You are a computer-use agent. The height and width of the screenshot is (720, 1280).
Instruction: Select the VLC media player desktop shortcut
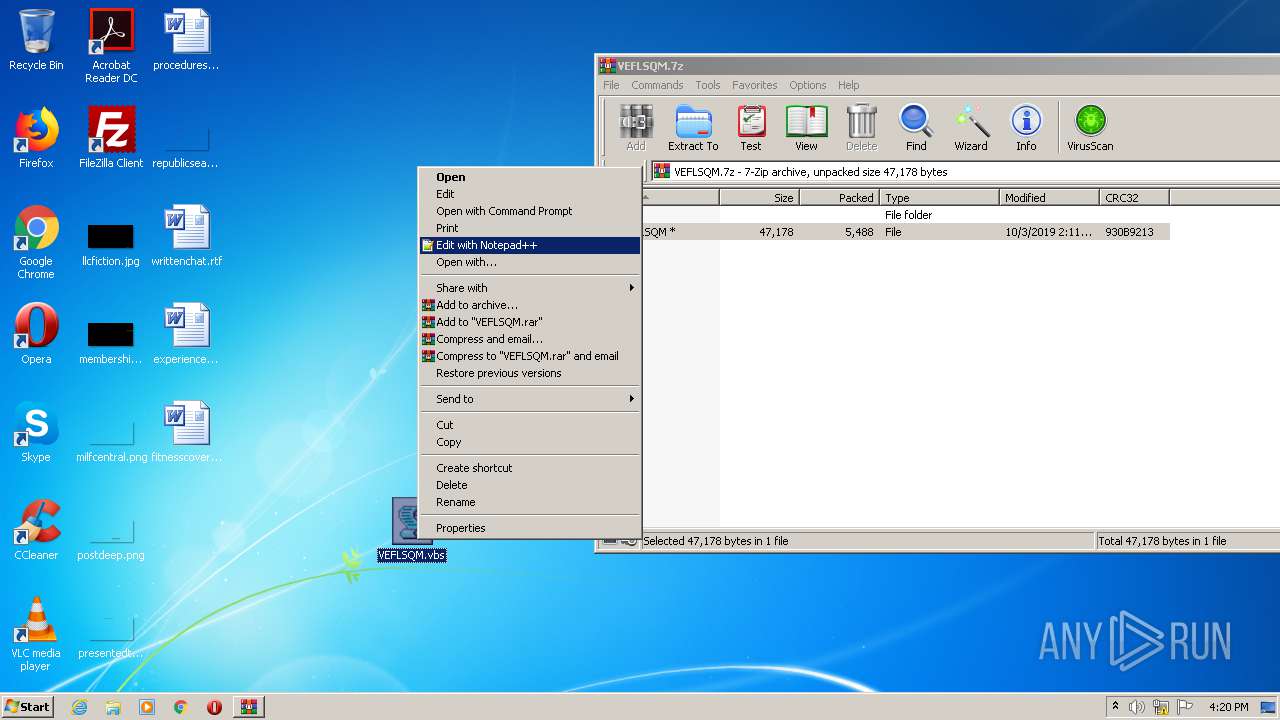click(36, 634)
